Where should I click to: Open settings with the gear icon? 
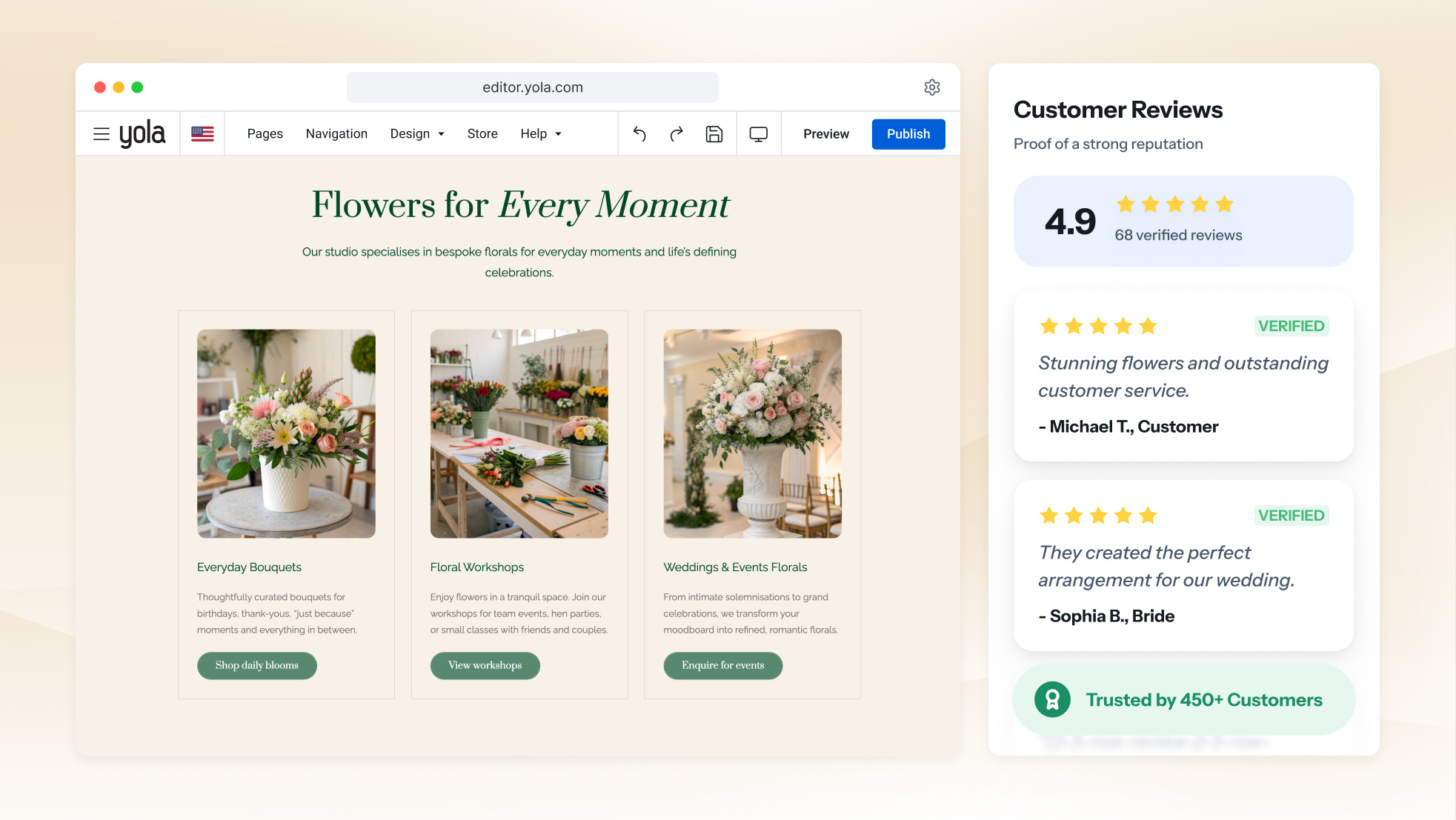[x=932, y=87]
